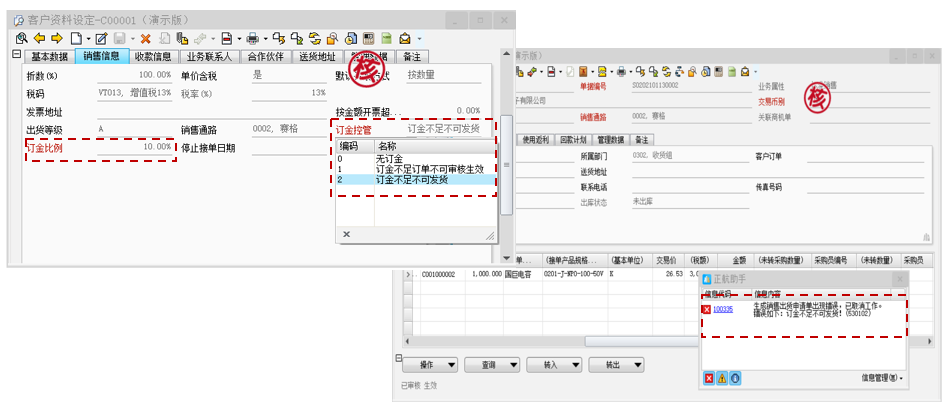Viewport: 948px width, 407px height.
Task: Toggle the yellow warning filter in 正航助手
Action: click(x=722, y=379)
